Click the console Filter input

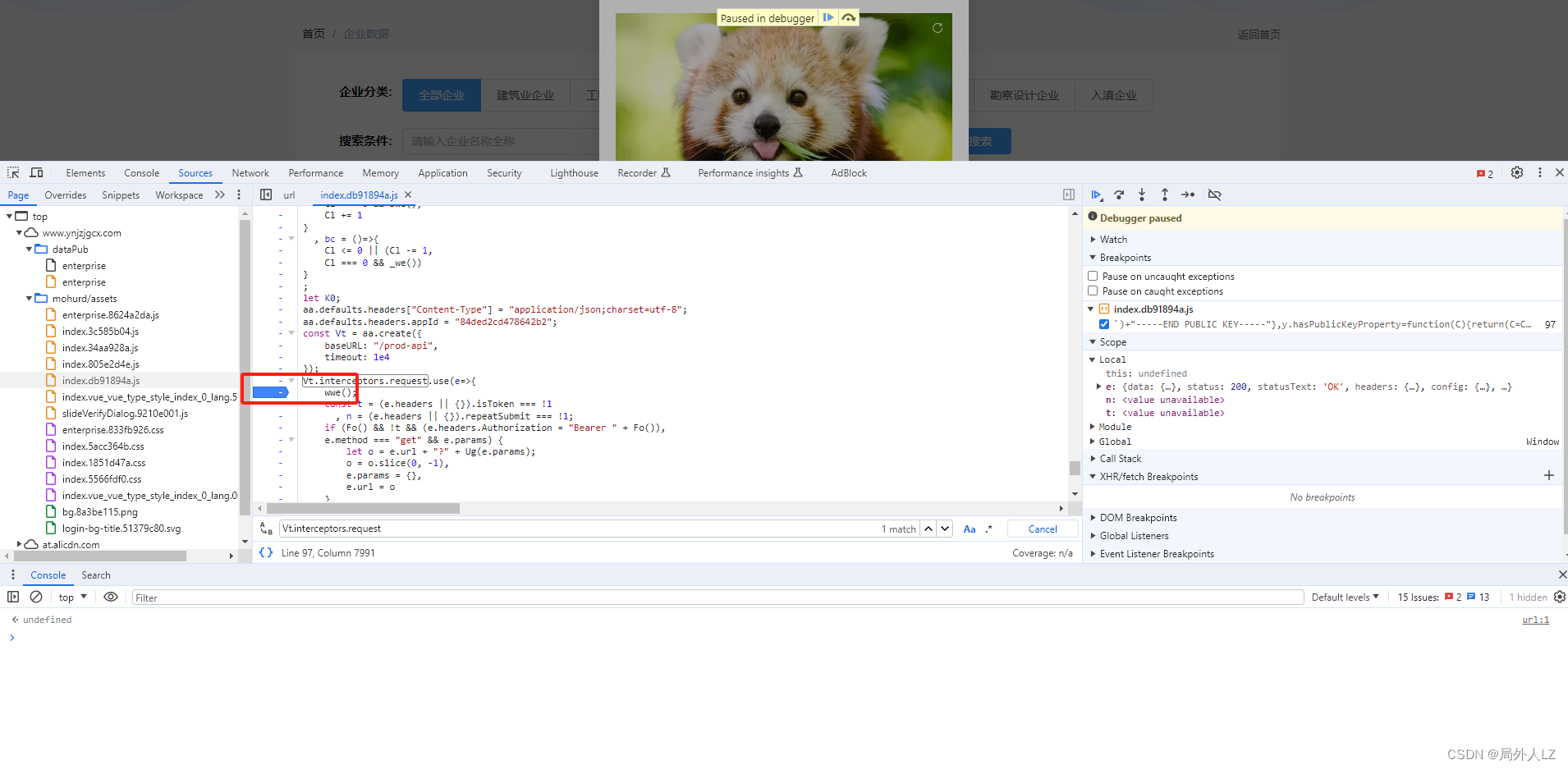pos(718,597)
